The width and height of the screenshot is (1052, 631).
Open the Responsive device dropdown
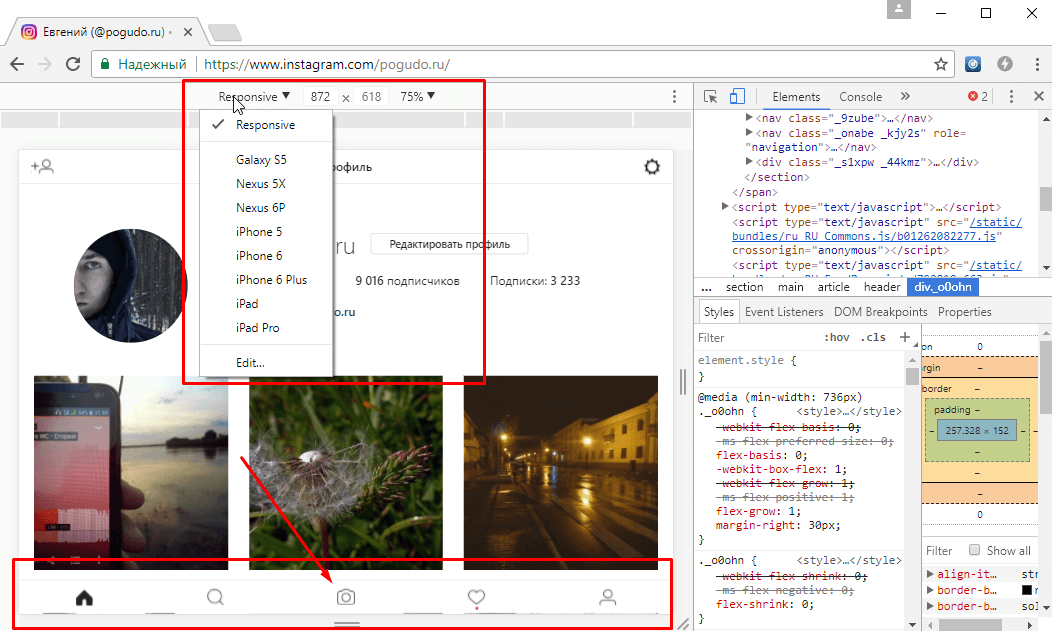coord(254,97)
